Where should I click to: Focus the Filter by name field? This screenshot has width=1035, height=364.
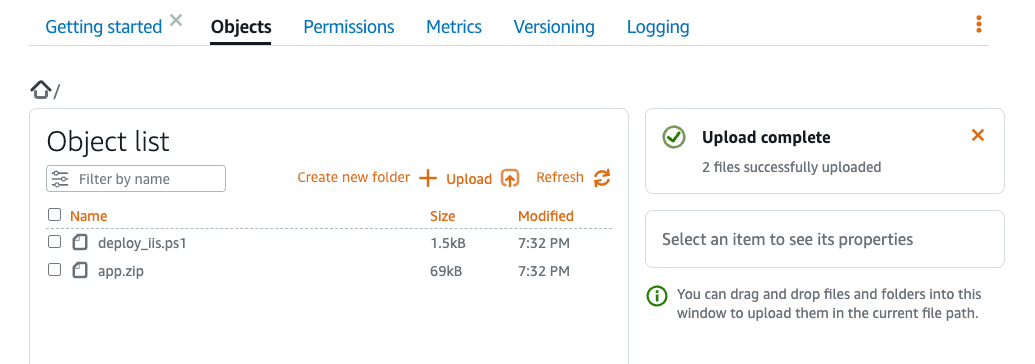click(x=136, y=179)
